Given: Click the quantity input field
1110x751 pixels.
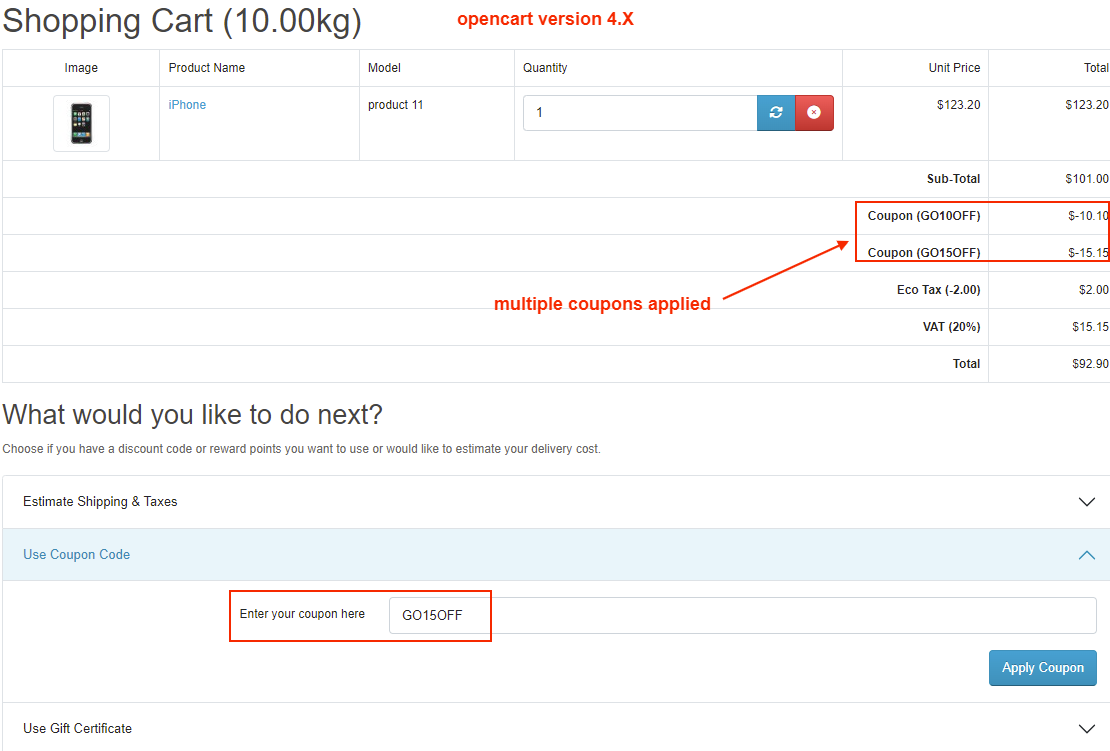Looking at the screenshot, I should 640,113.
